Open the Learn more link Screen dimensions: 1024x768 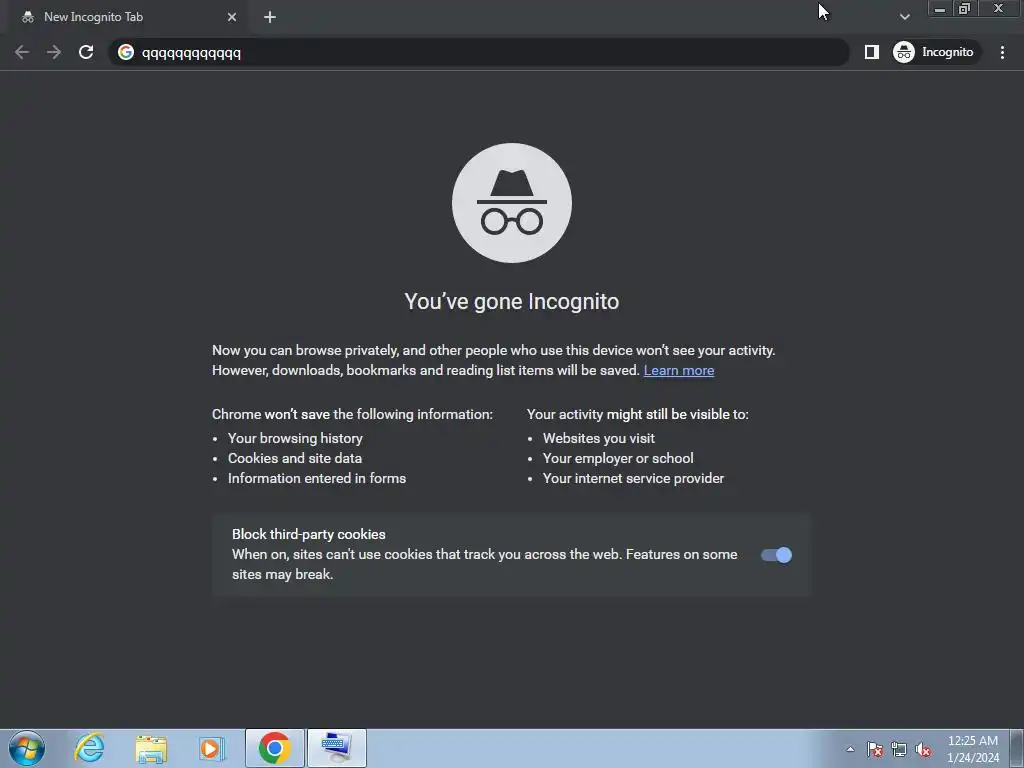coord(679,370)
